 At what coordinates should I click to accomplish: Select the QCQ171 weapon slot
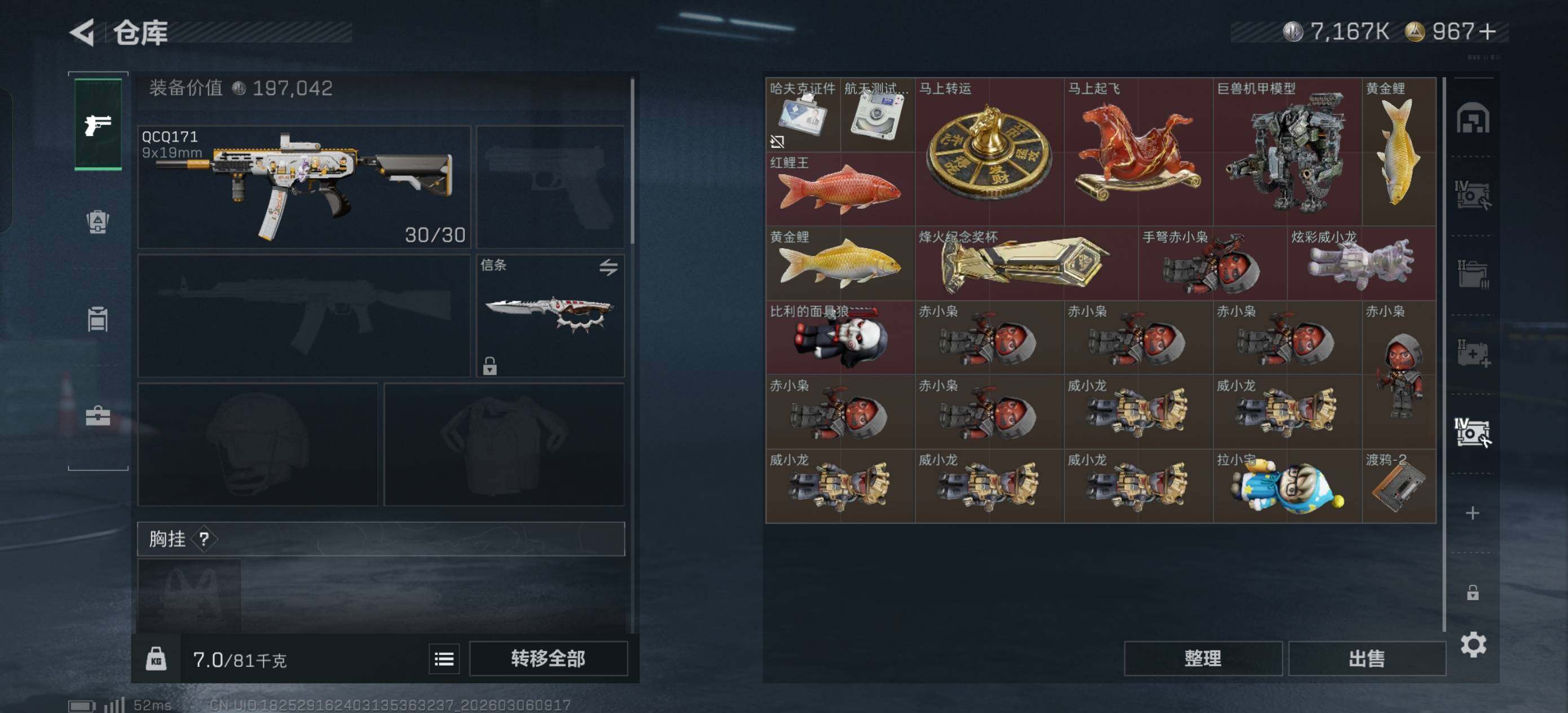point(305,186)
